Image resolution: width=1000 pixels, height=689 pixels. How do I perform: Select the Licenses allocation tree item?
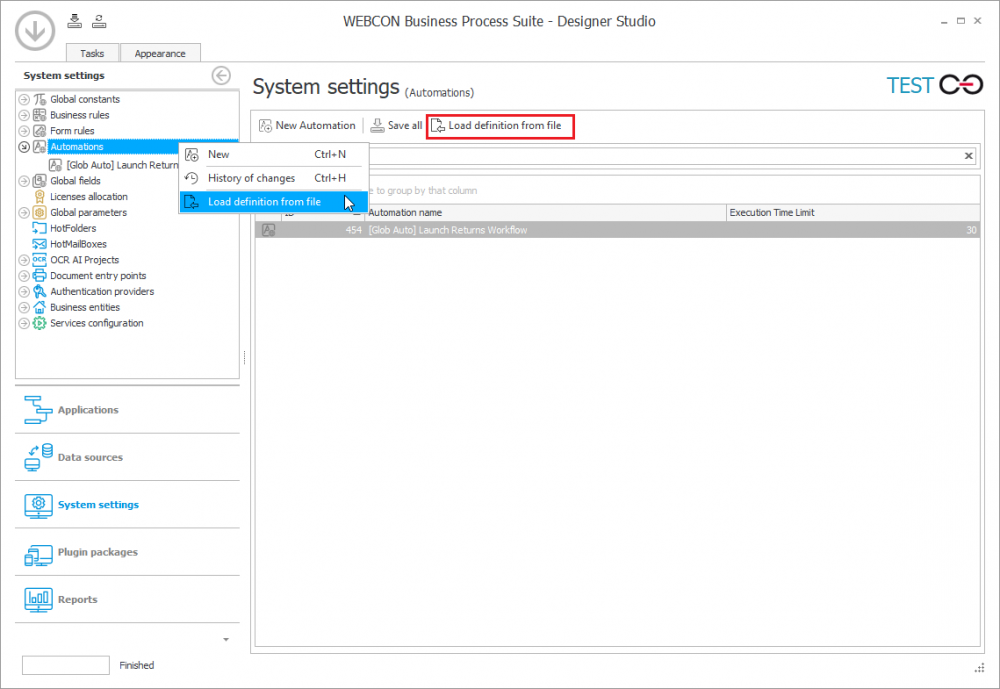[x=89, y=196]
